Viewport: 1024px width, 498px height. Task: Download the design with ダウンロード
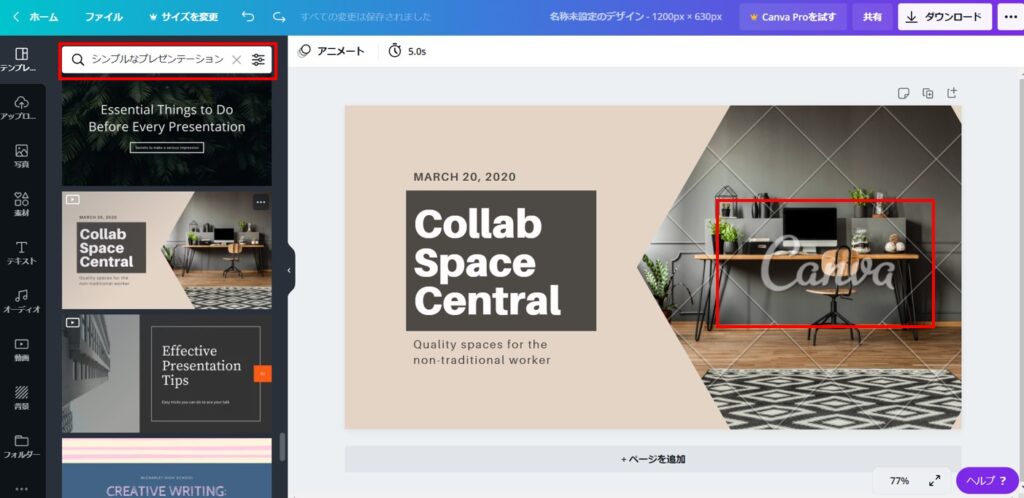(944, 17)
